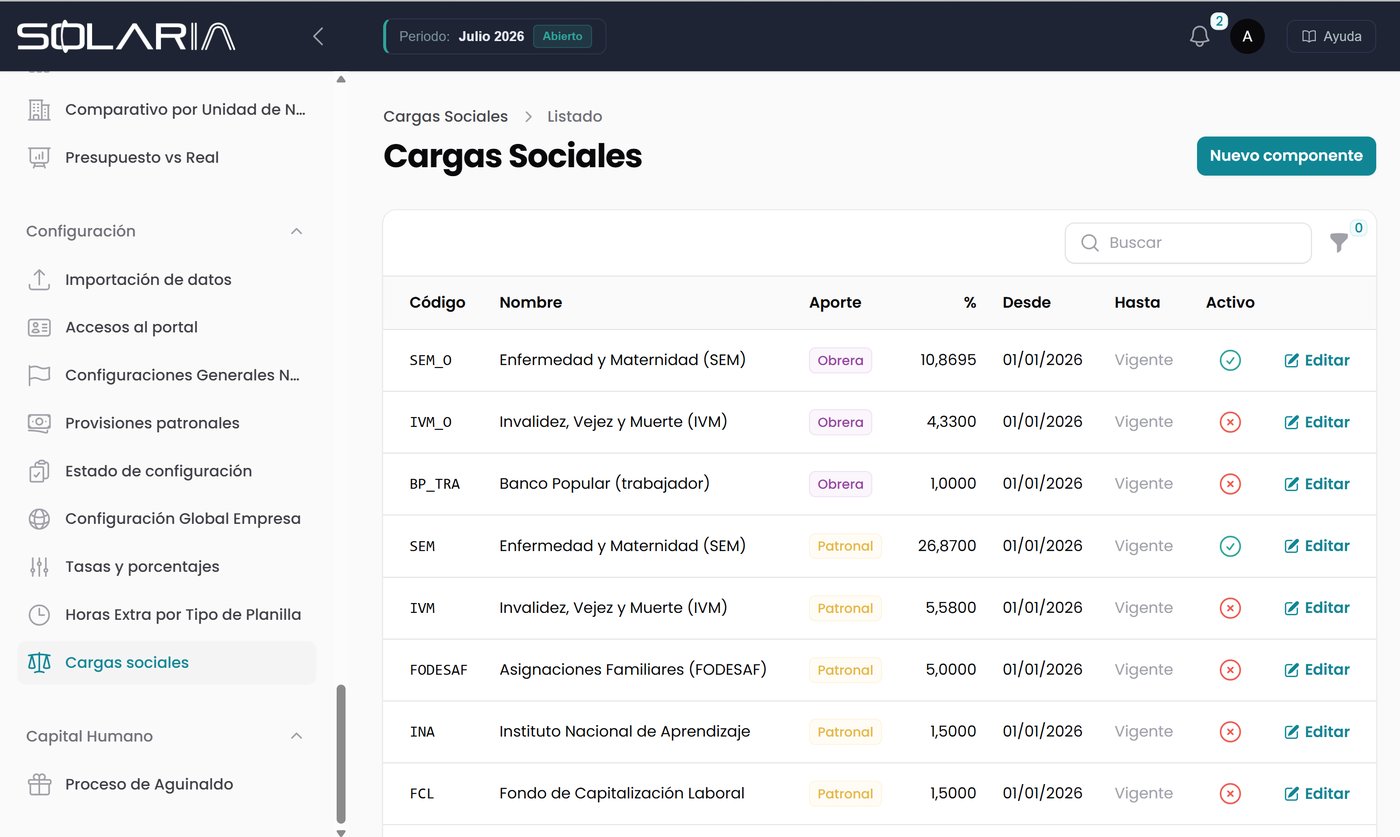
Task: Open the Ayuda help button
Action: pos(1331,37)
